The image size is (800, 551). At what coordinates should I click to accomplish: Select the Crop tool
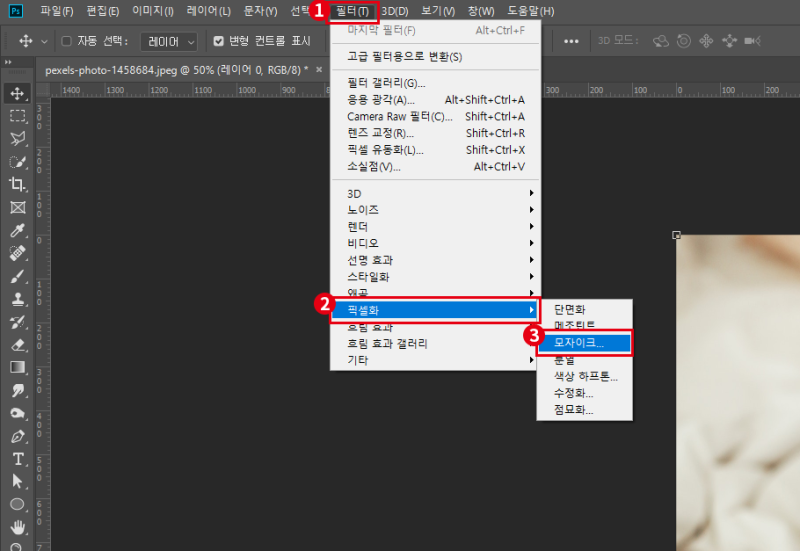(17, 184)
